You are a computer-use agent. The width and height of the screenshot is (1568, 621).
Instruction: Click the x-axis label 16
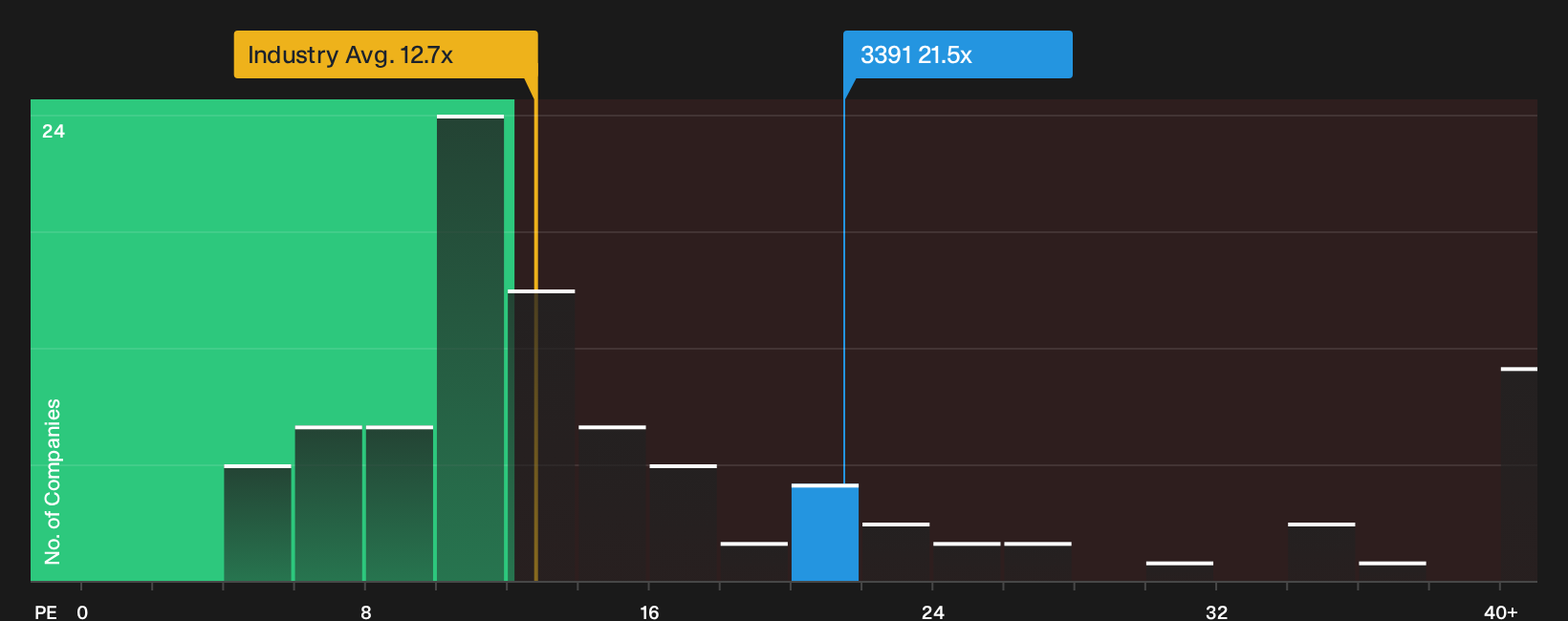coord(649,611)
